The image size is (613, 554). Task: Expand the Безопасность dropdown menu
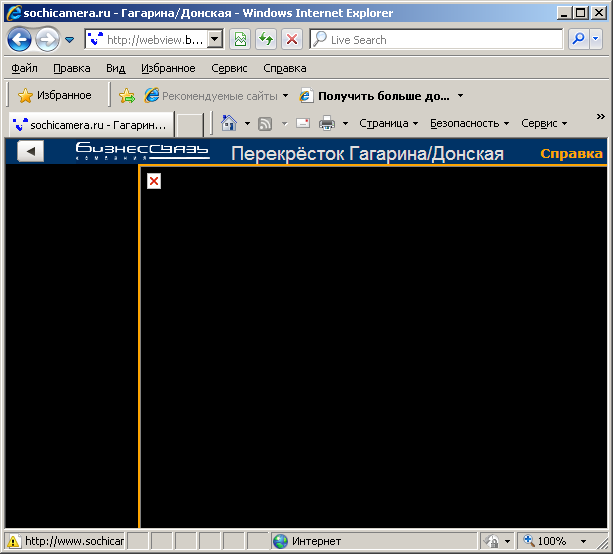(x=469, y=123)
